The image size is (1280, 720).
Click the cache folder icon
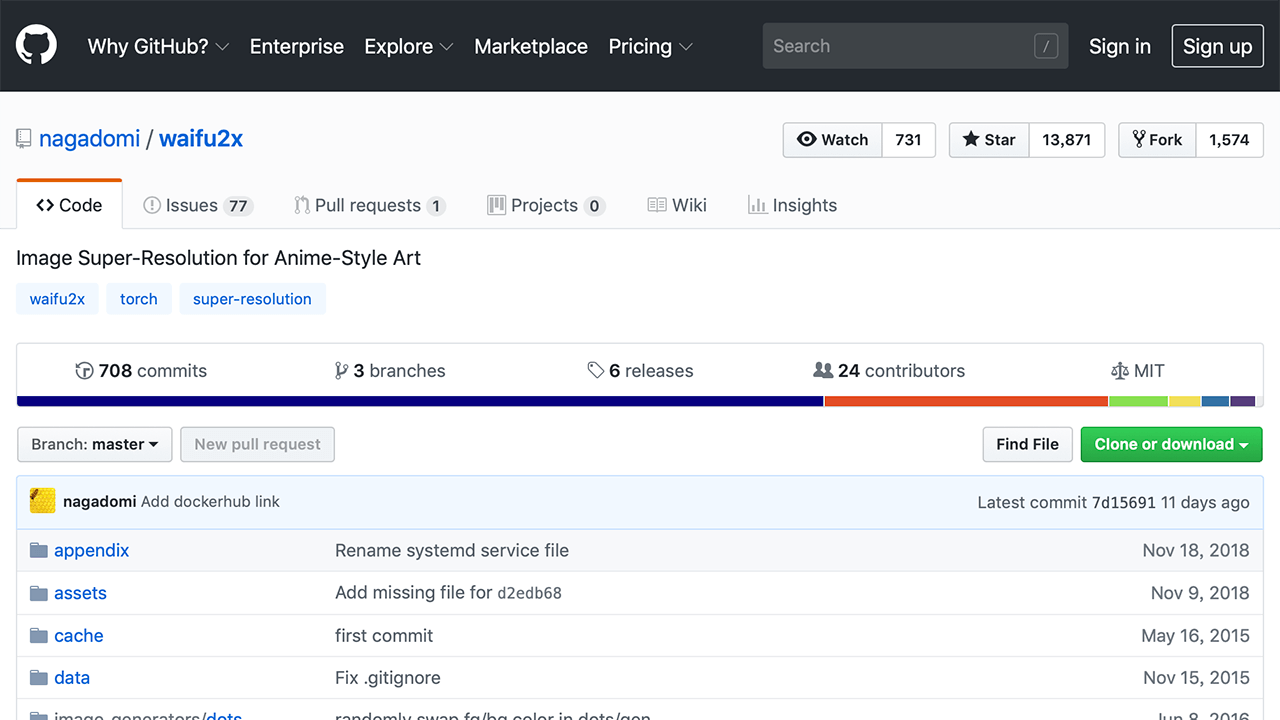[x=39, y=636]
